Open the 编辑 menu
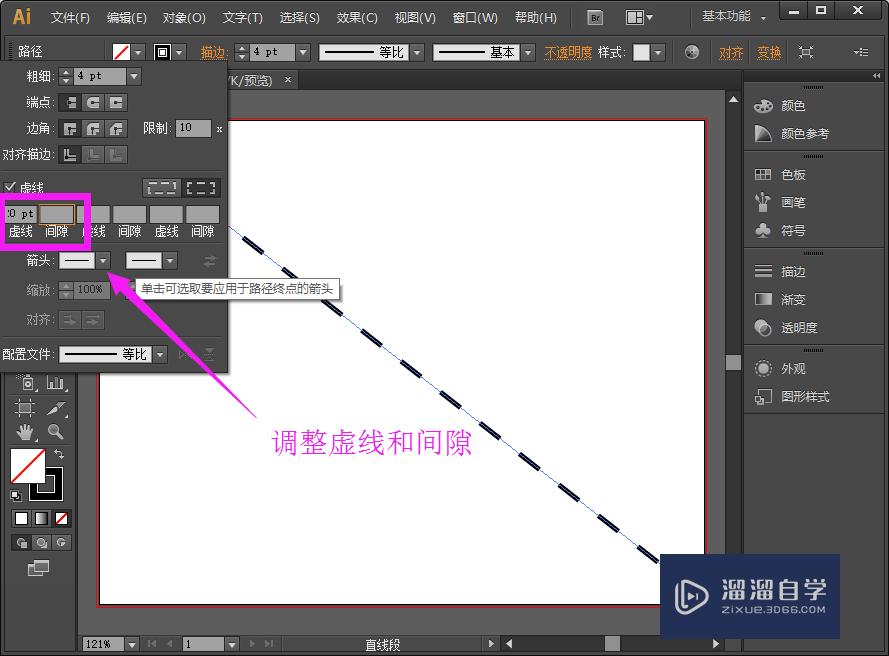This screenshot has width=889, height=656. coord(127,18)
